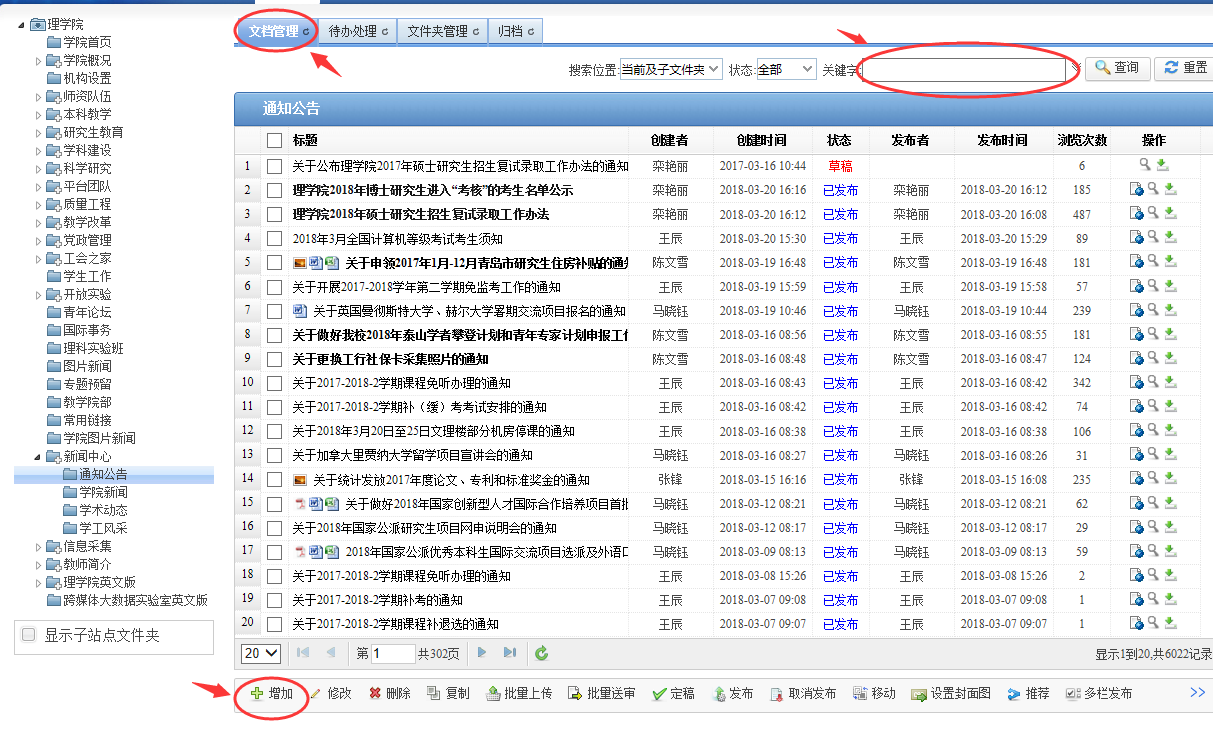Open the 搜索位置 dropdown
1213x733 pixels.
pos(670,69)
